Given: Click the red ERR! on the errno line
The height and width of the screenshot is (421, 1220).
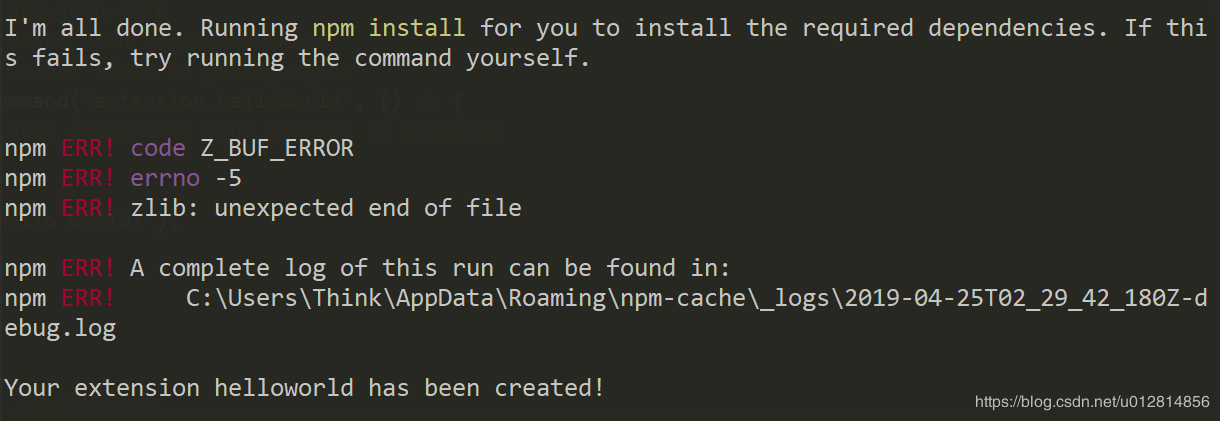Looking at the screenshot, I should pos(88,178).
